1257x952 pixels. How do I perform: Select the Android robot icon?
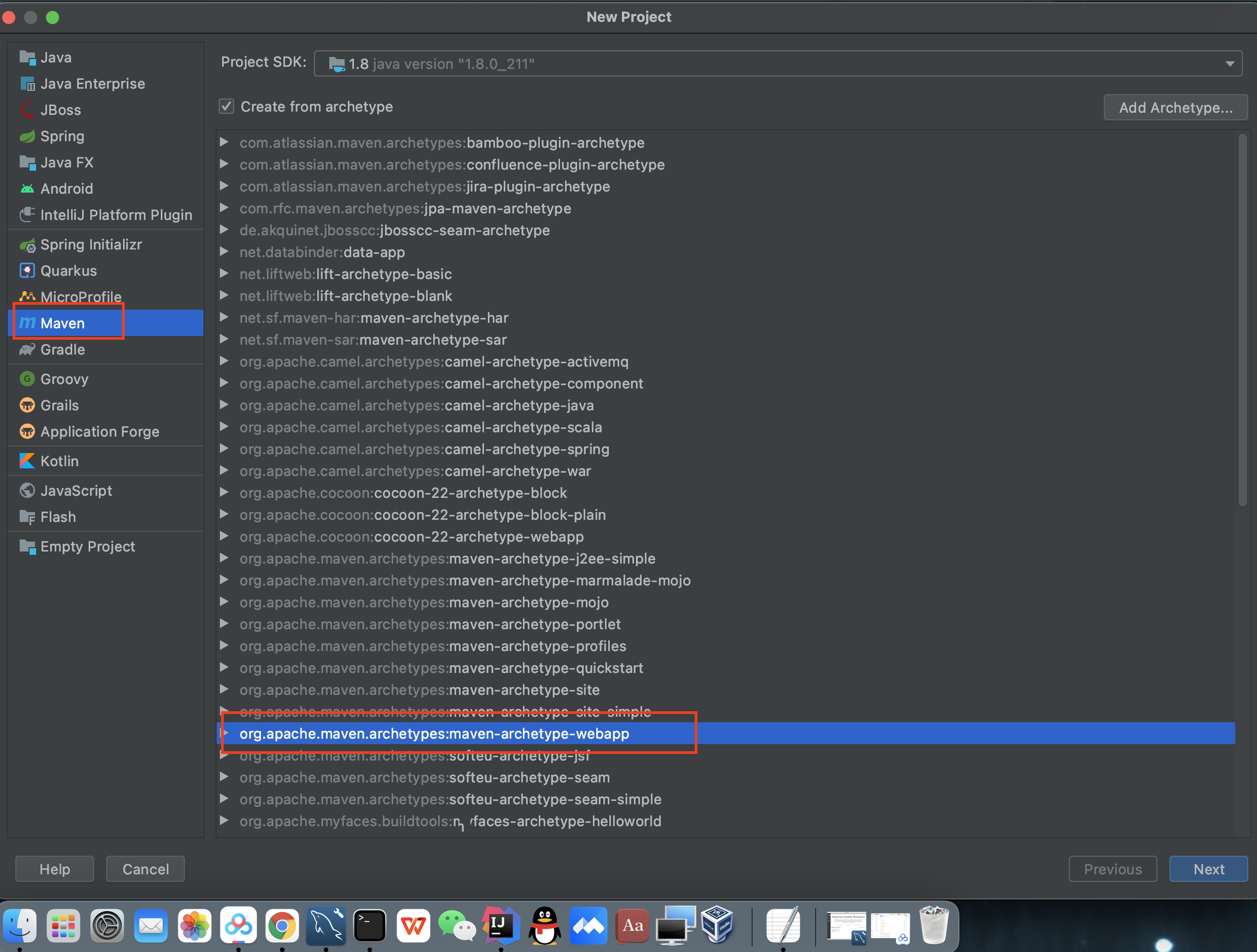tap(27, 189)
